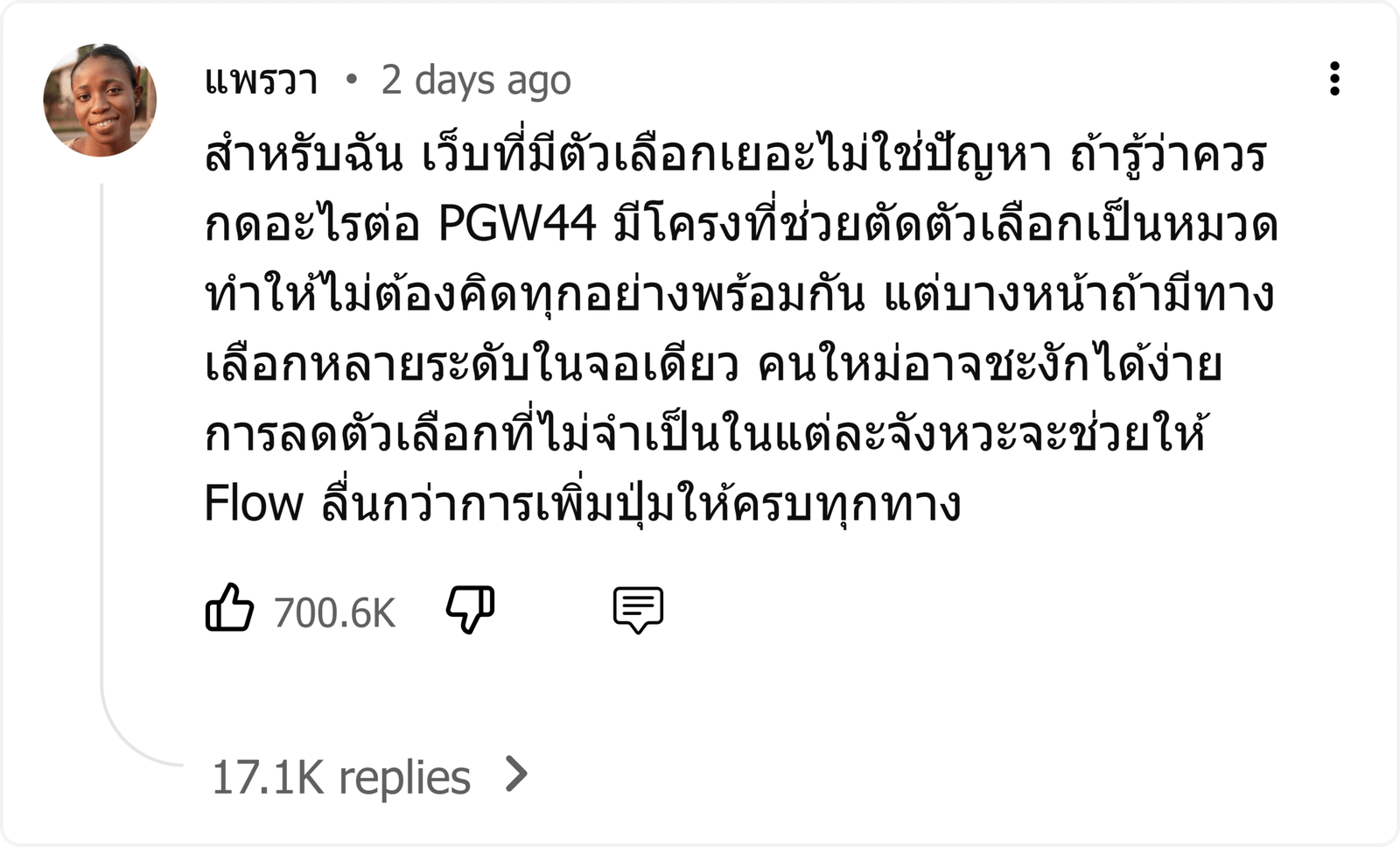Reply via the speech bubble icon
The width and height of the screenshot is (1400, 847).
[638, 610]
